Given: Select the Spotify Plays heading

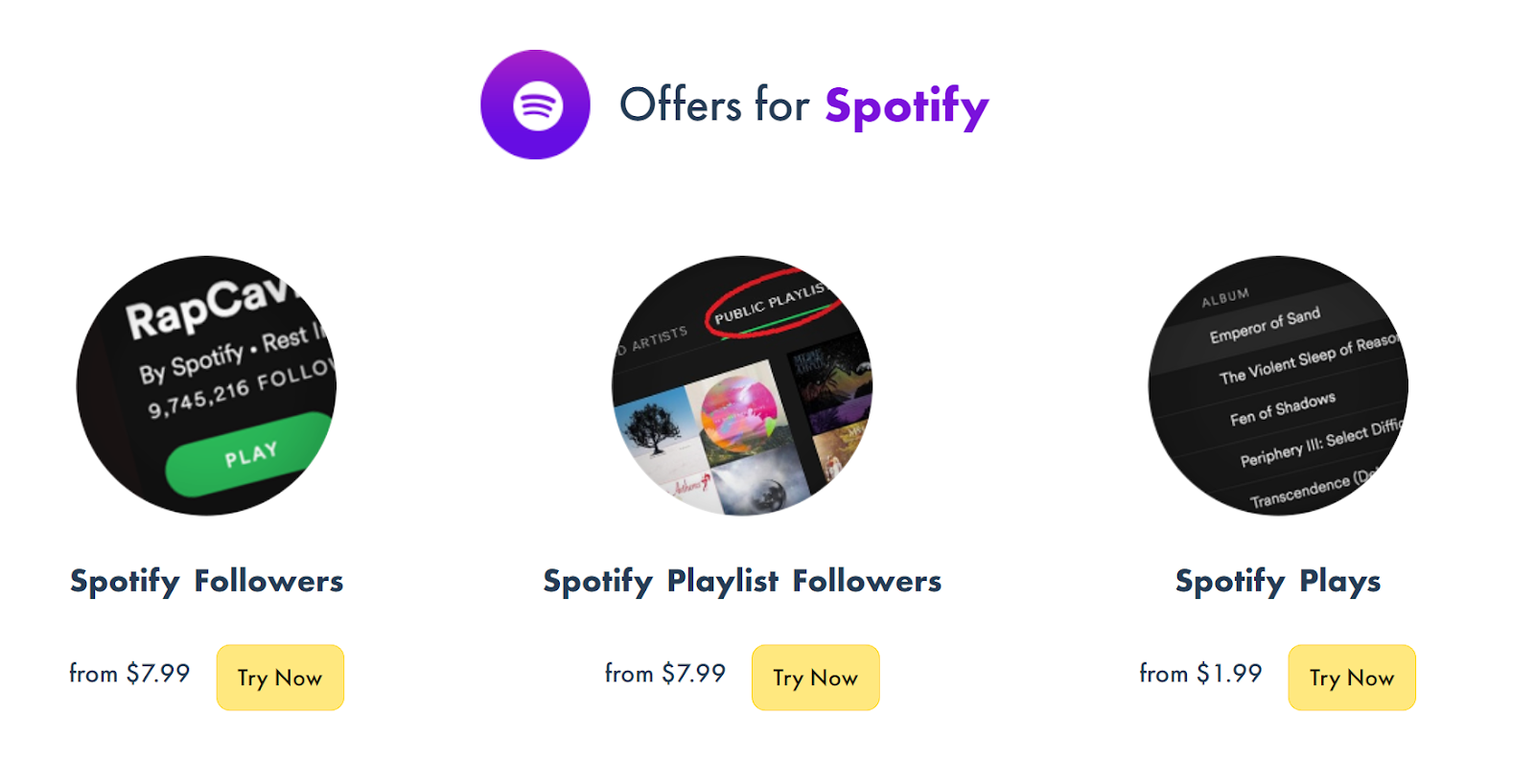Looking at the screenshot, I should (x=1278, y=581).
